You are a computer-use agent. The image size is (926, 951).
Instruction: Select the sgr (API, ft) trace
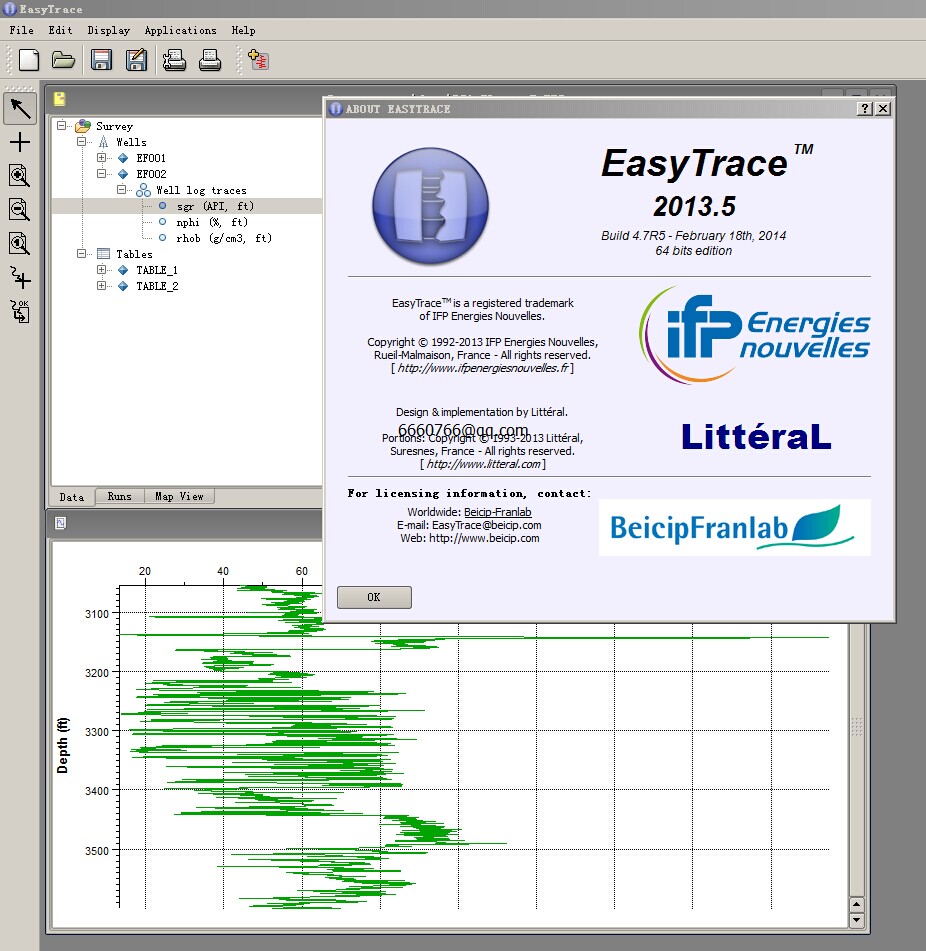tap(215, 206)
